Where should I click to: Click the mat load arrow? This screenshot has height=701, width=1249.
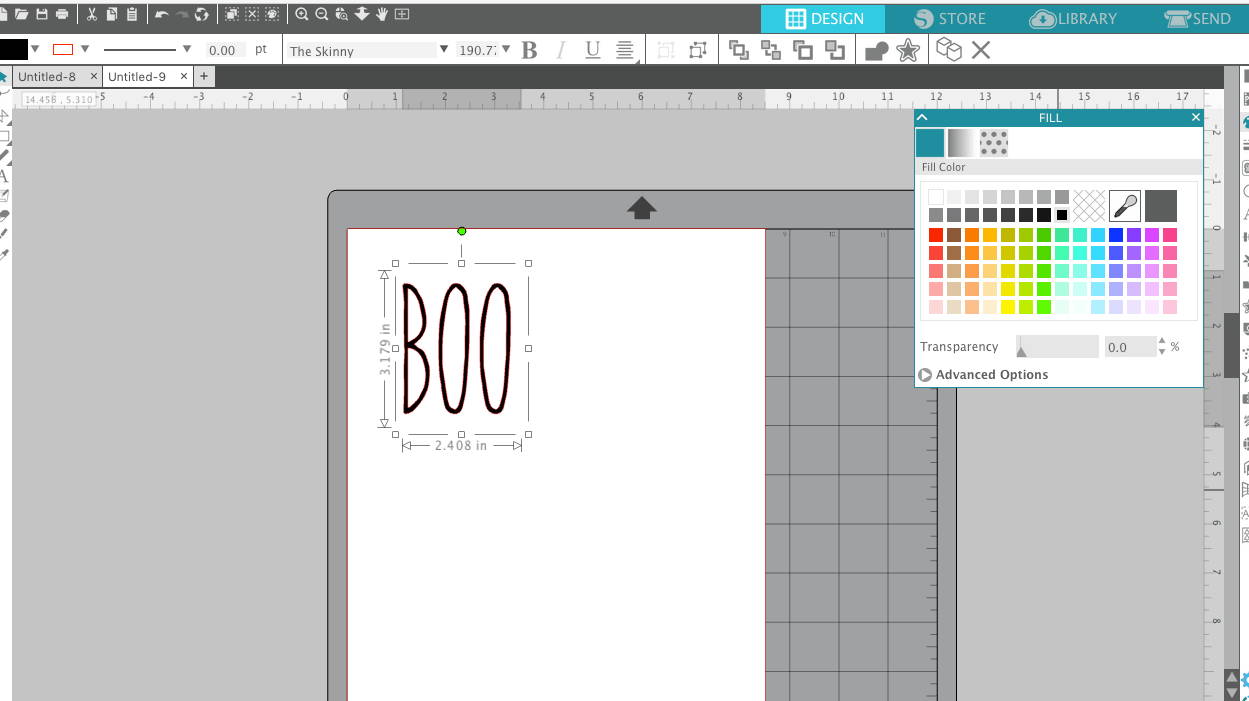(642, 208)
